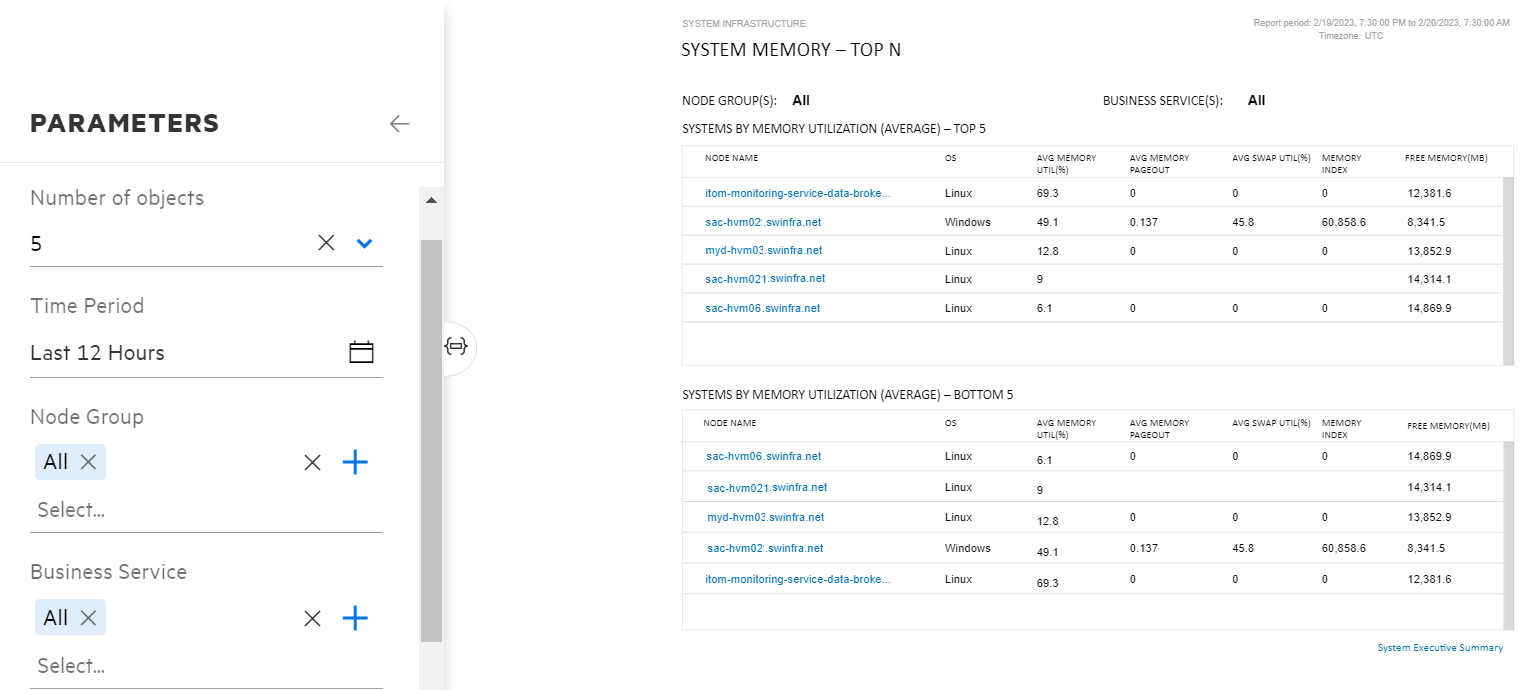Collapse the Parameters panel using the back arrow
Image resolution: width=1527 pixels, height=690 pixels.
point(399,123)
